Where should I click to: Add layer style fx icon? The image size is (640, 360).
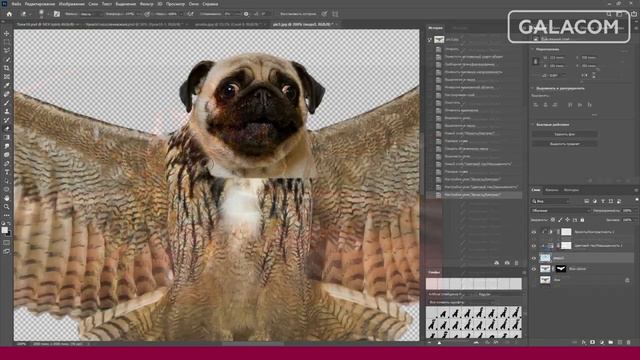[x=584, y=342]
